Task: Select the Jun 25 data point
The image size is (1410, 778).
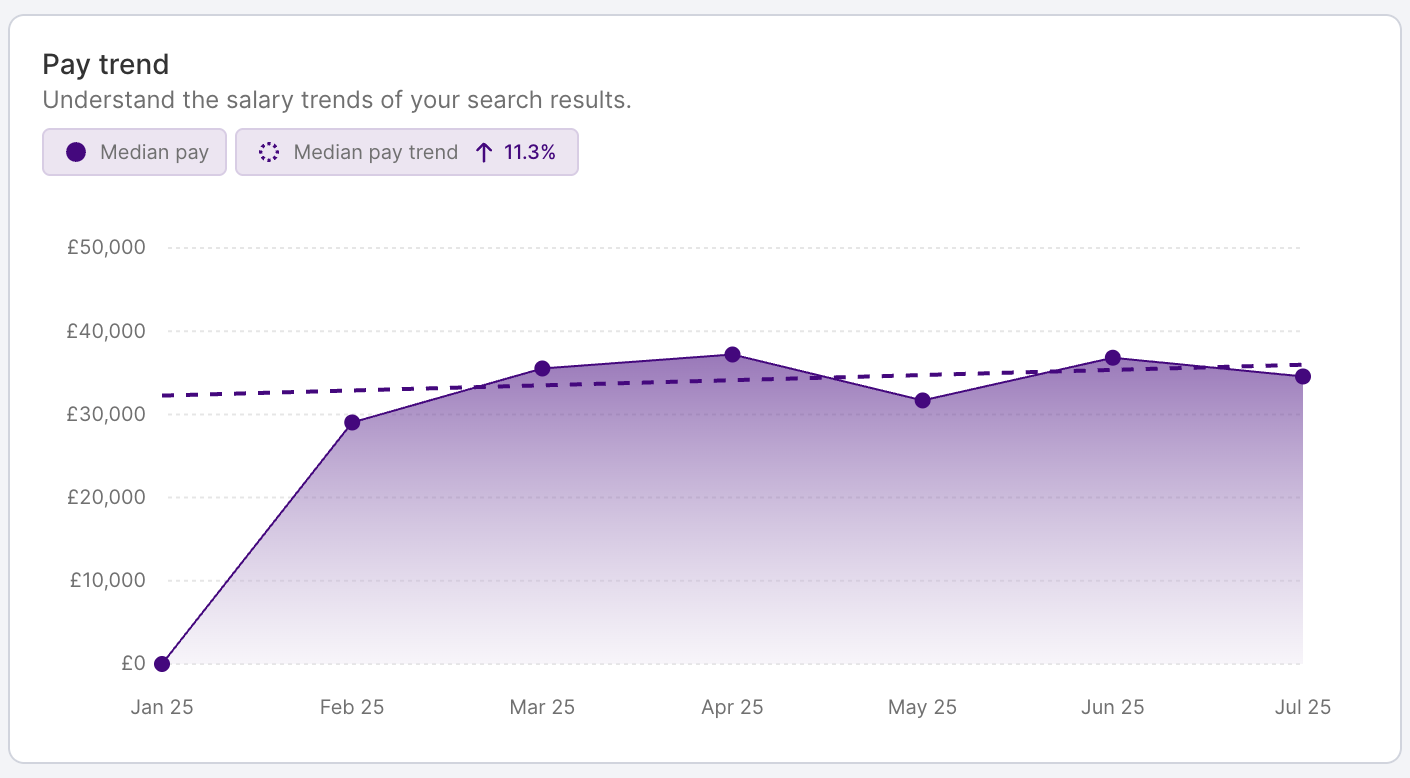Action: click(1112, 358)
